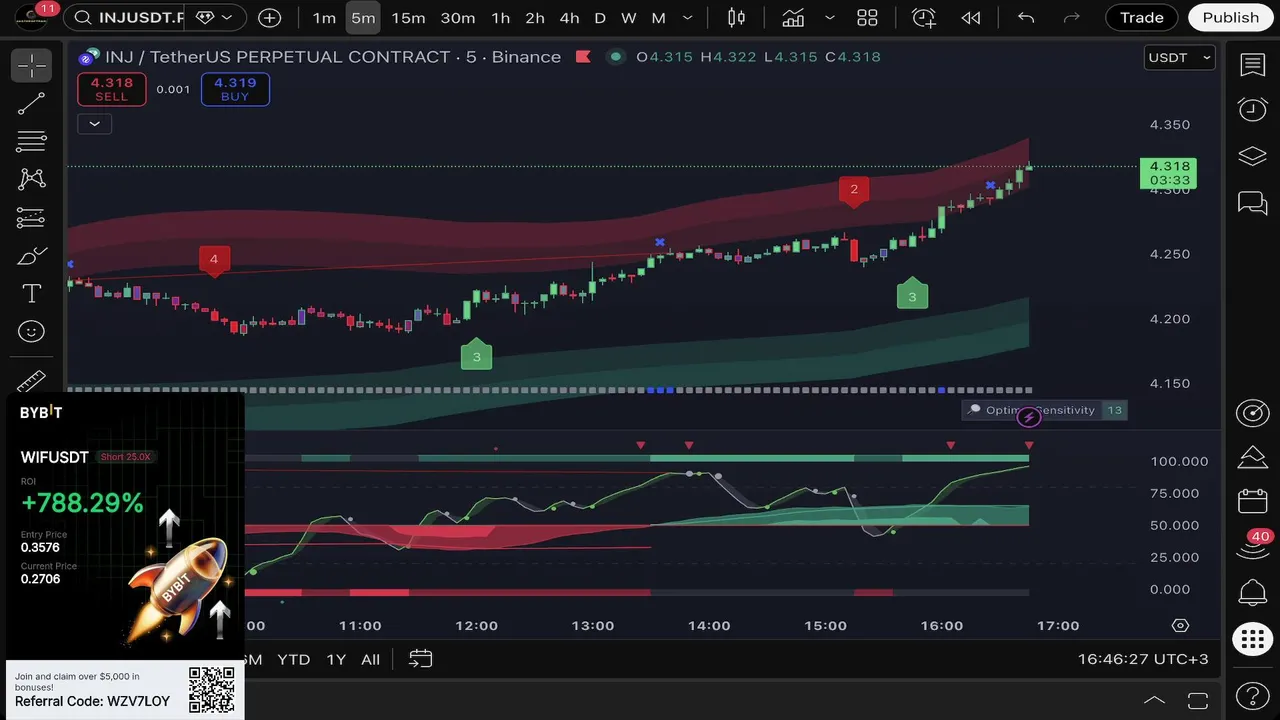Open the indicators menu
1280x720 pixels.
[794, 18]
